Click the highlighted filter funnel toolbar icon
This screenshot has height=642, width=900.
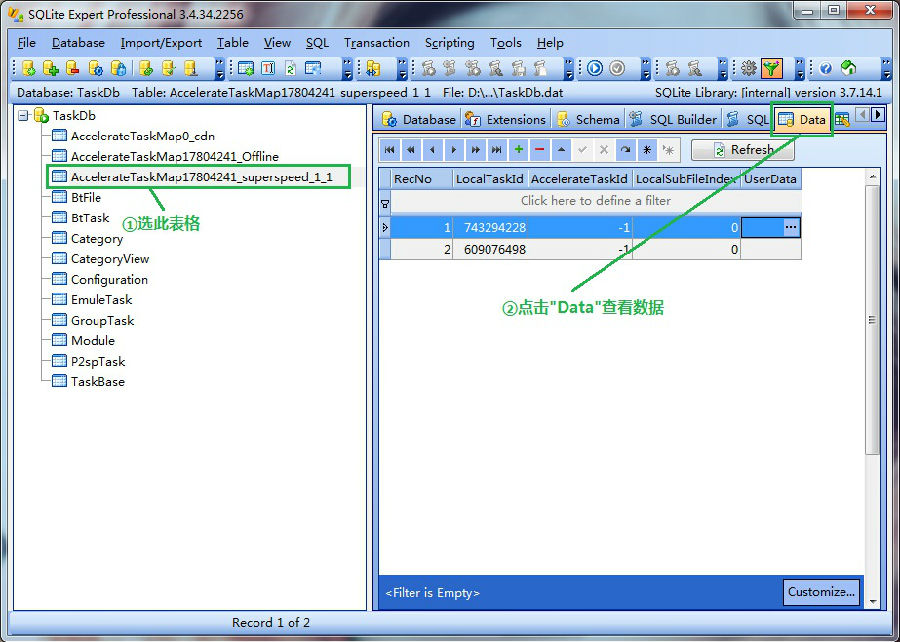coord(771,69)
